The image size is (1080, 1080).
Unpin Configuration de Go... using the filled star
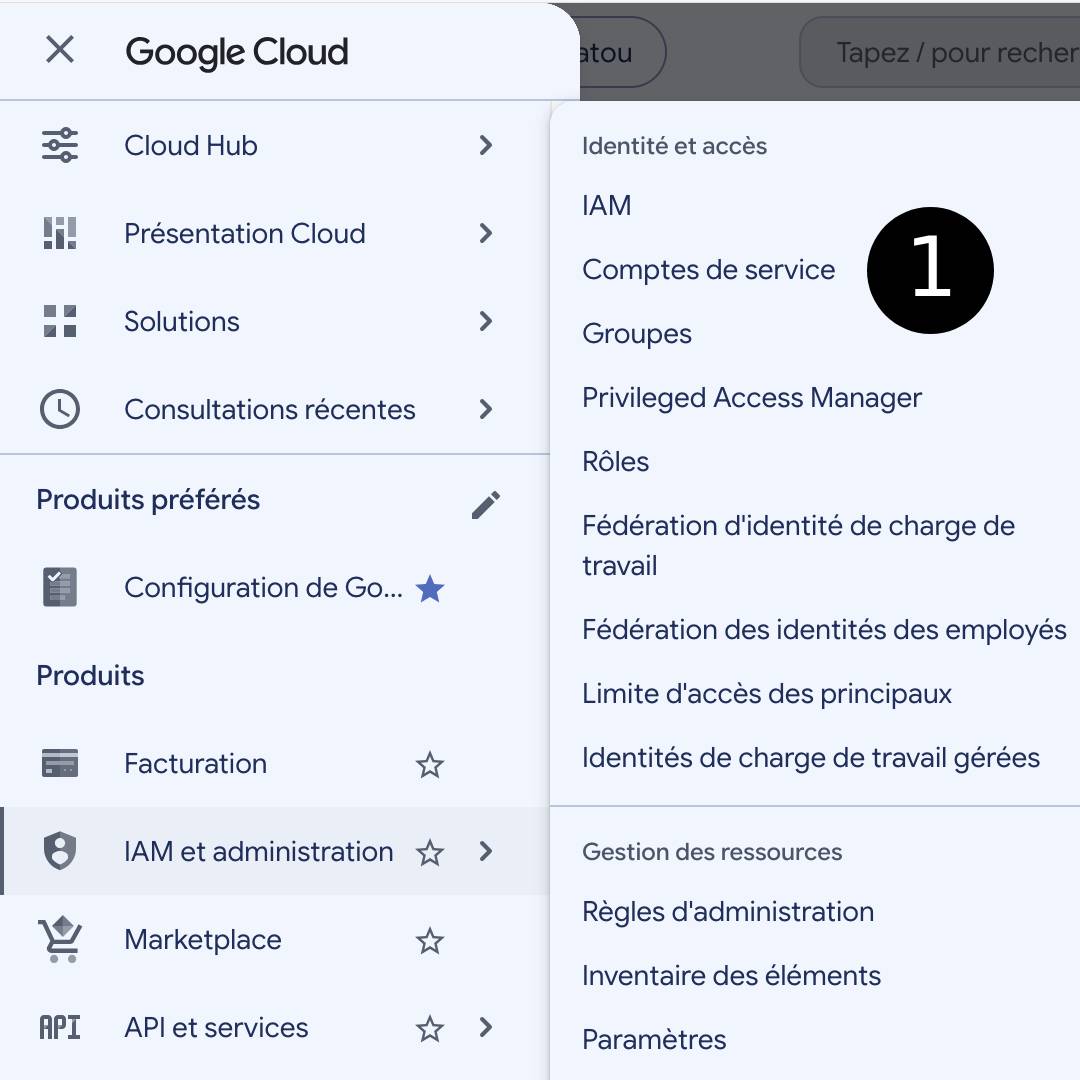[430, 589]
